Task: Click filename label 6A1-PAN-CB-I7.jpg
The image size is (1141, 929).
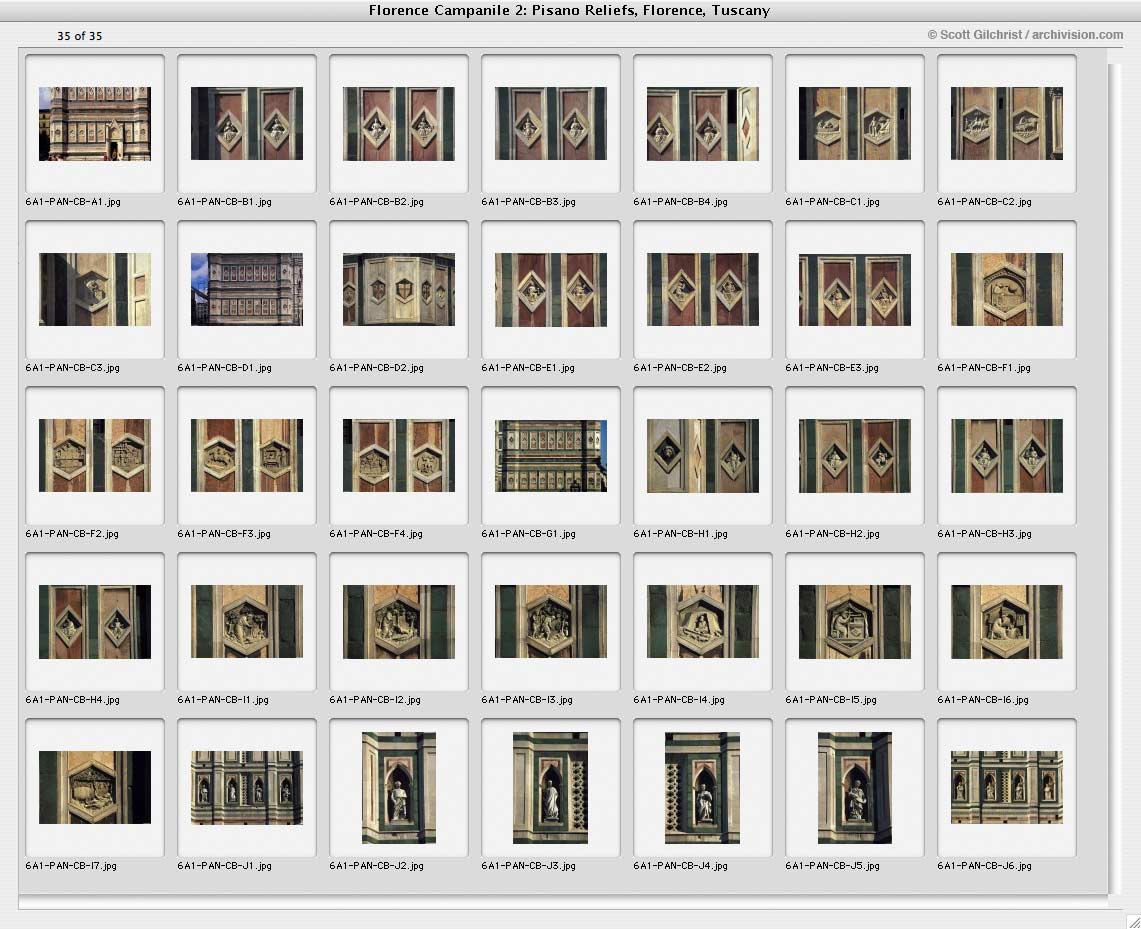Action: pyautogui.click(x=71, y=865)
